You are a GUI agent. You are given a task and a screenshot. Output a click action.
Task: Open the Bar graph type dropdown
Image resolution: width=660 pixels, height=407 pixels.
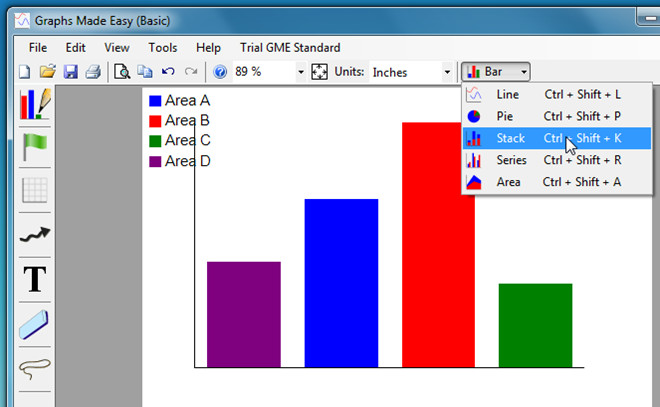pyautogui.click(x=496, y=72)
